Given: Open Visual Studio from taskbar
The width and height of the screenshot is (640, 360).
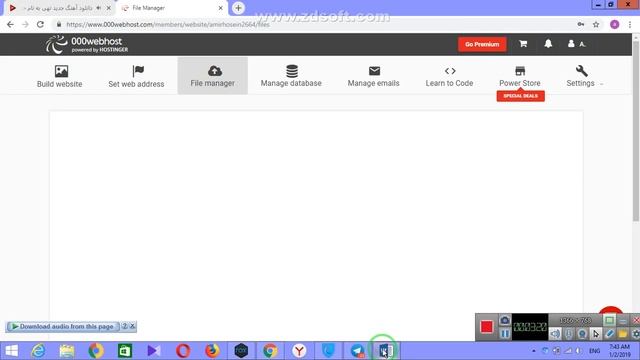Looking at the screenshot, I should coord(154,351).
